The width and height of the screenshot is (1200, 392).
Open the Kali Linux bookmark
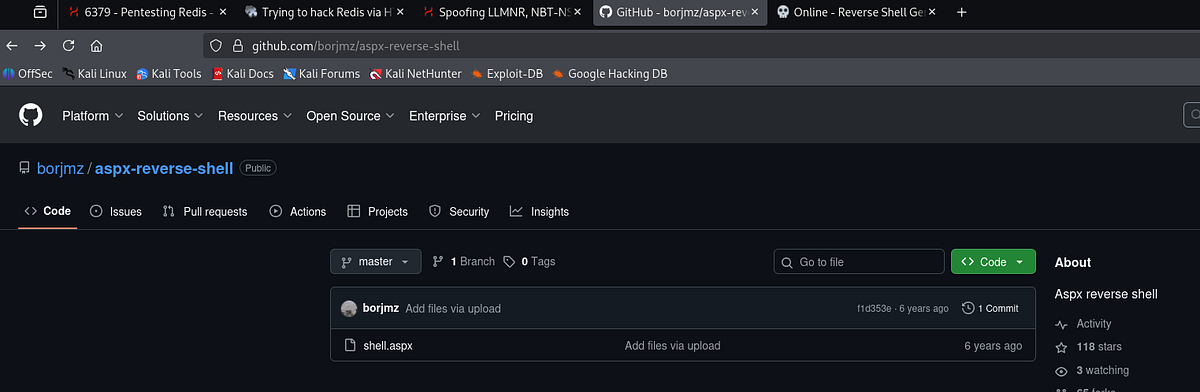click(94, 73)
